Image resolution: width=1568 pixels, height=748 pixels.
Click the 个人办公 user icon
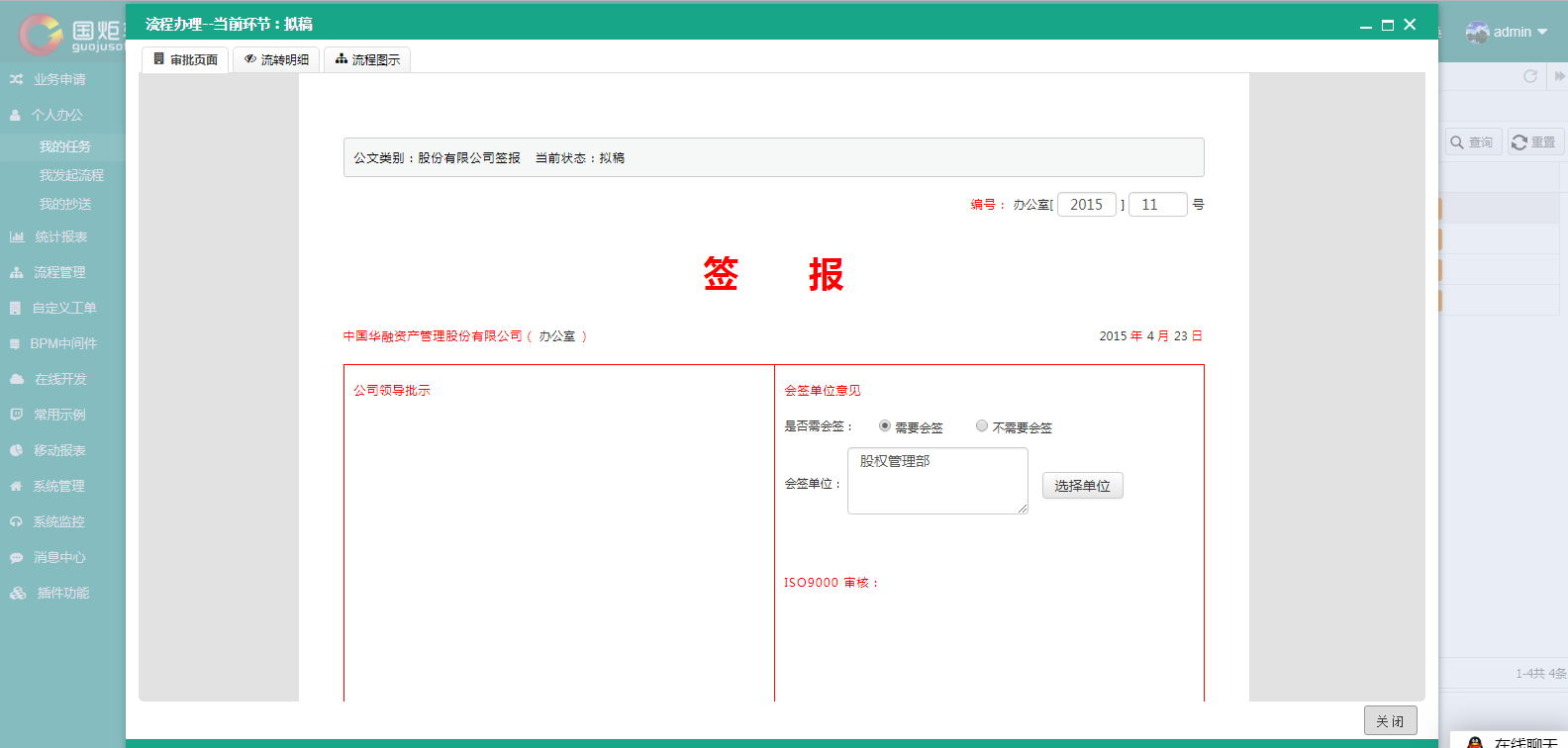pyautogui.click(x=15, y=115)
